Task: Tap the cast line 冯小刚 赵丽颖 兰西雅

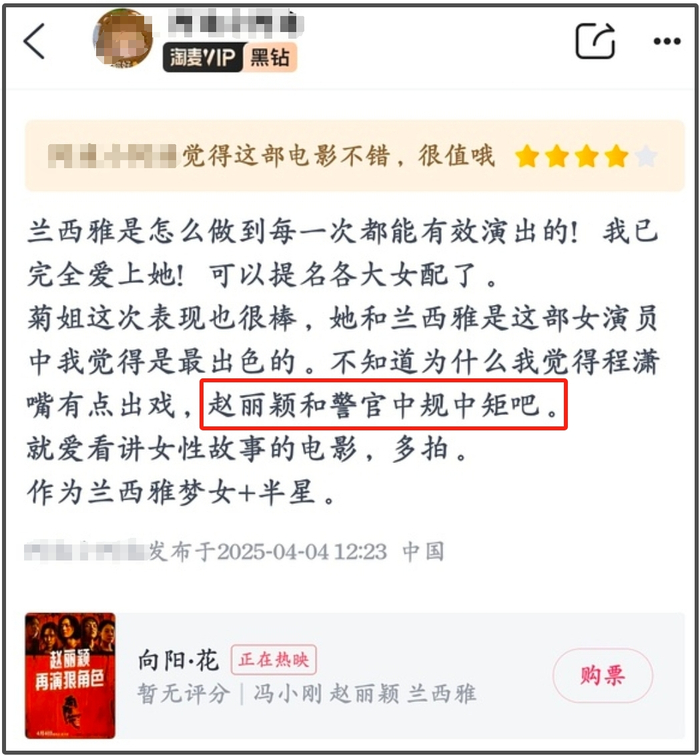Action: 365,694
